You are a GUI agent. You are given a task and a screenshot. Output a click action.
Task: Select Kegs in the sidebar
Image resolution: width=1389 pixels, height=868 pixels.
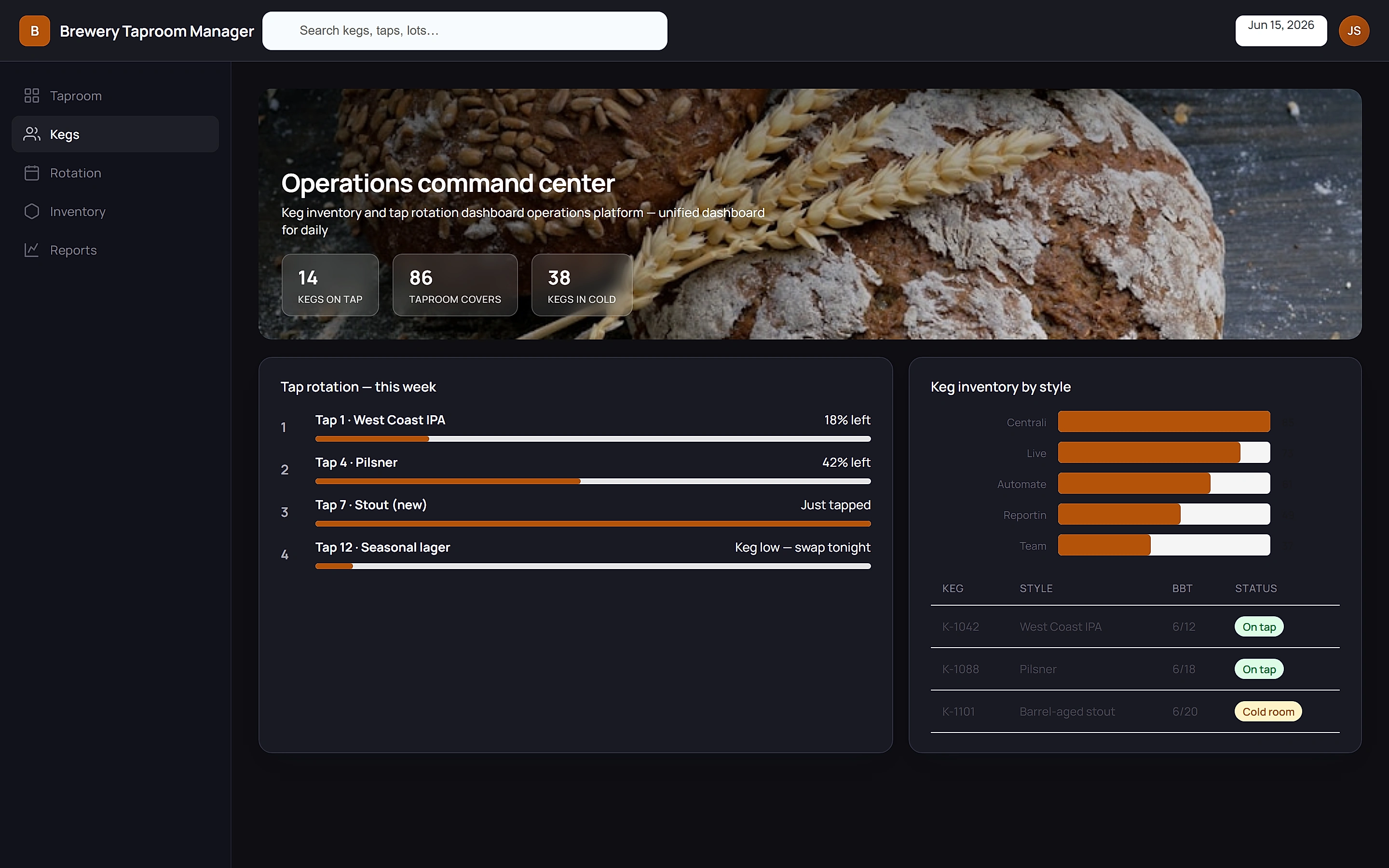(115, 134)
